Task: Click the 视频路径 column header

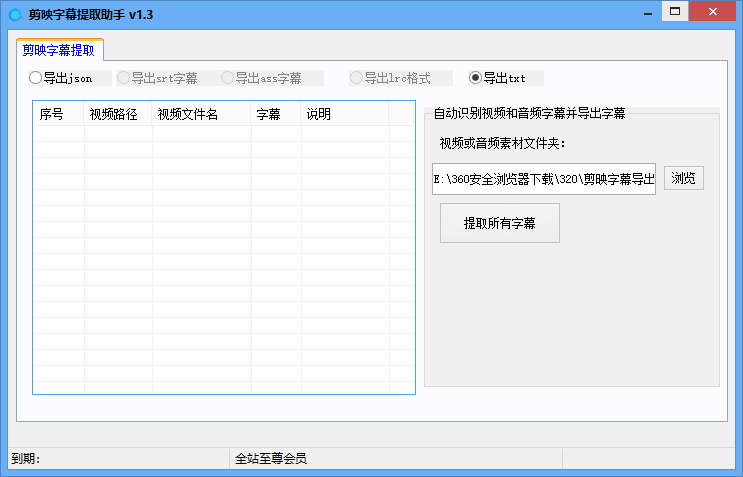Action: 118,114
